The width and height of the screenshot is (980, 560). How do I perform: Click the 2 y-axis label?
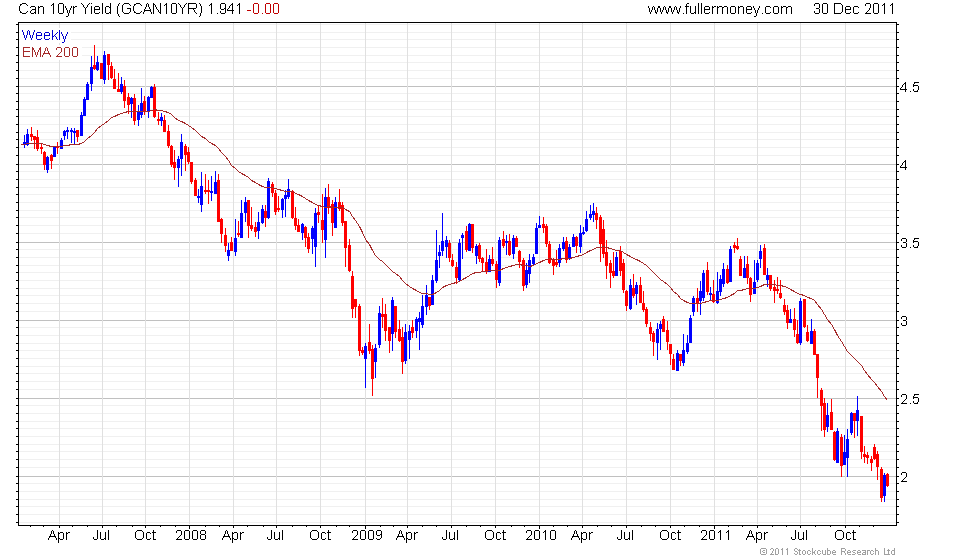(x=904, y=477)
